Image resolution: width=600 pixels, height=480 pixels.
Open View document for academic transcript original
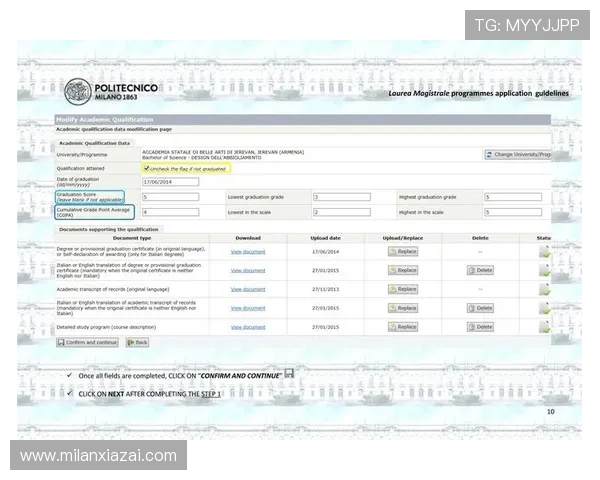248,289
